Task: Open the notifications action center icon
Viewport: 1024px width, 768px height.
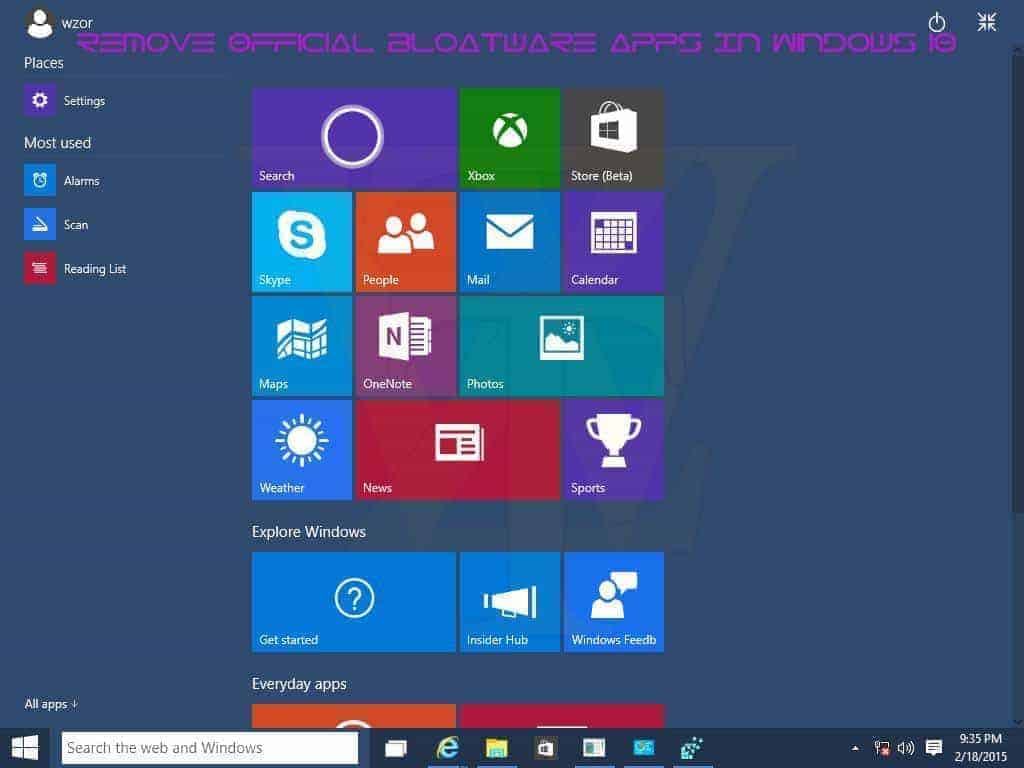Action: tap(934, 748)
